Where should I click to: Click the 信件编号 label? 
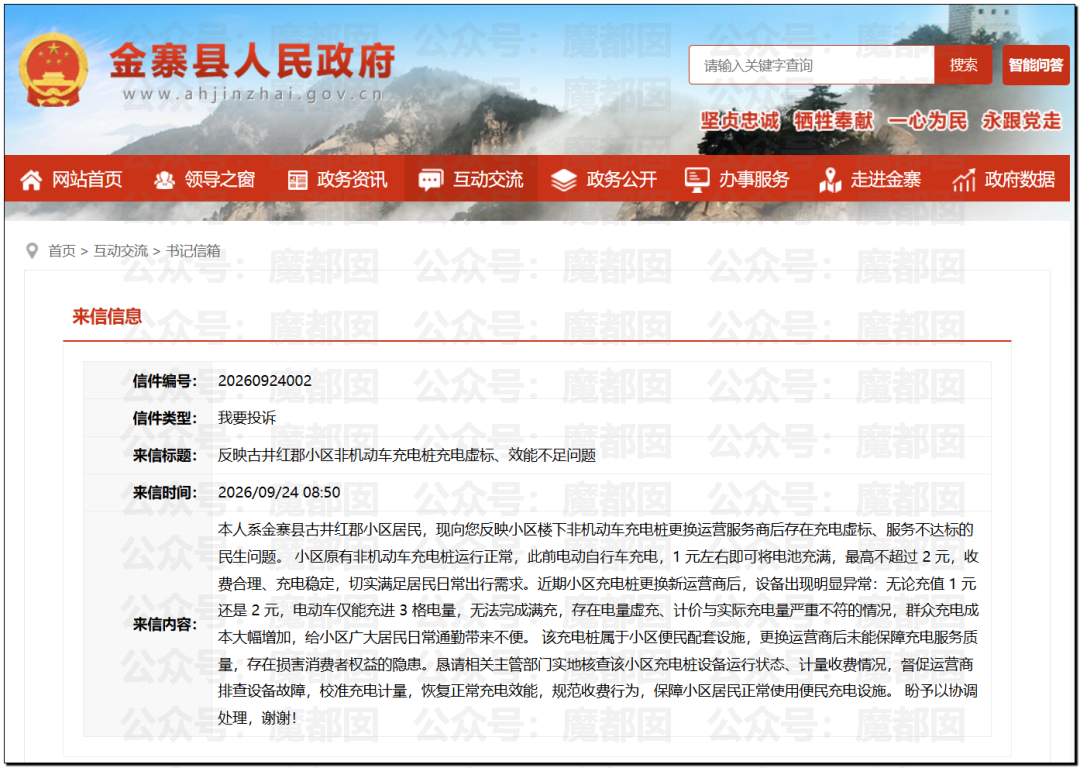(165, 381)
